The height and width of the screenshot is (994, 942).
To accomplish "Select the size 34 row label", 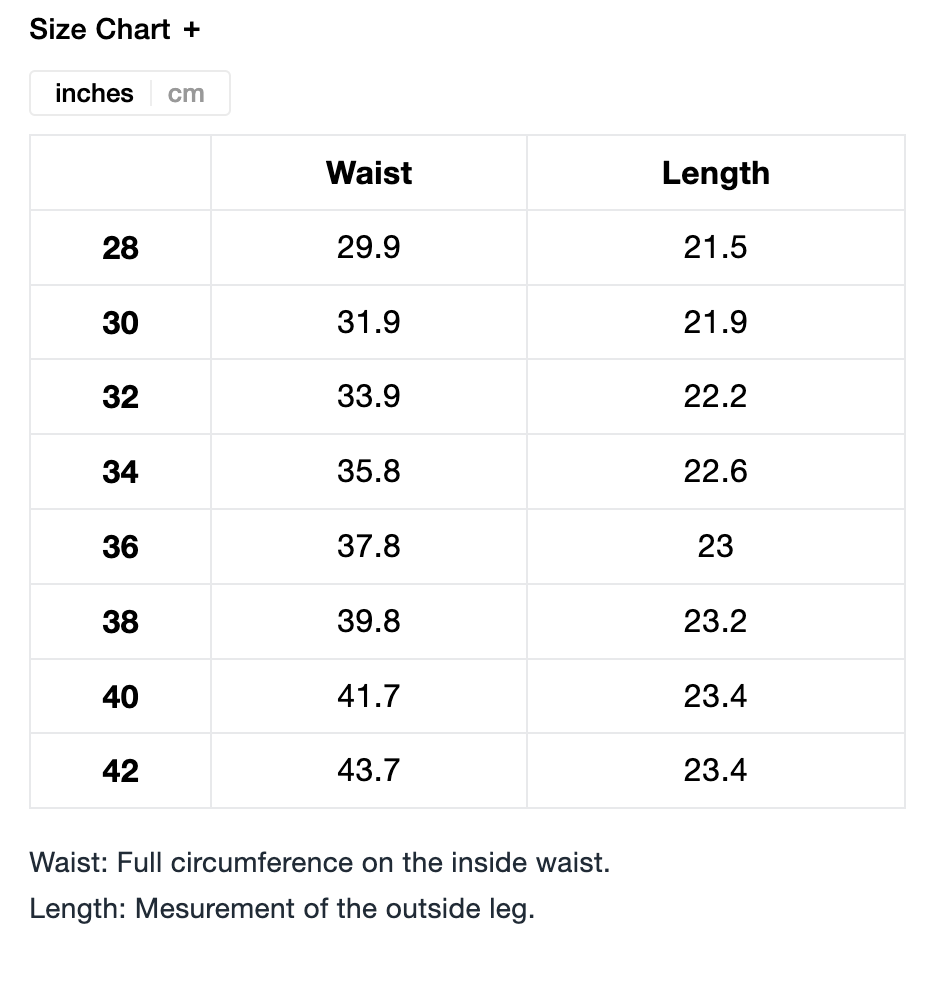I will (120, 472).
